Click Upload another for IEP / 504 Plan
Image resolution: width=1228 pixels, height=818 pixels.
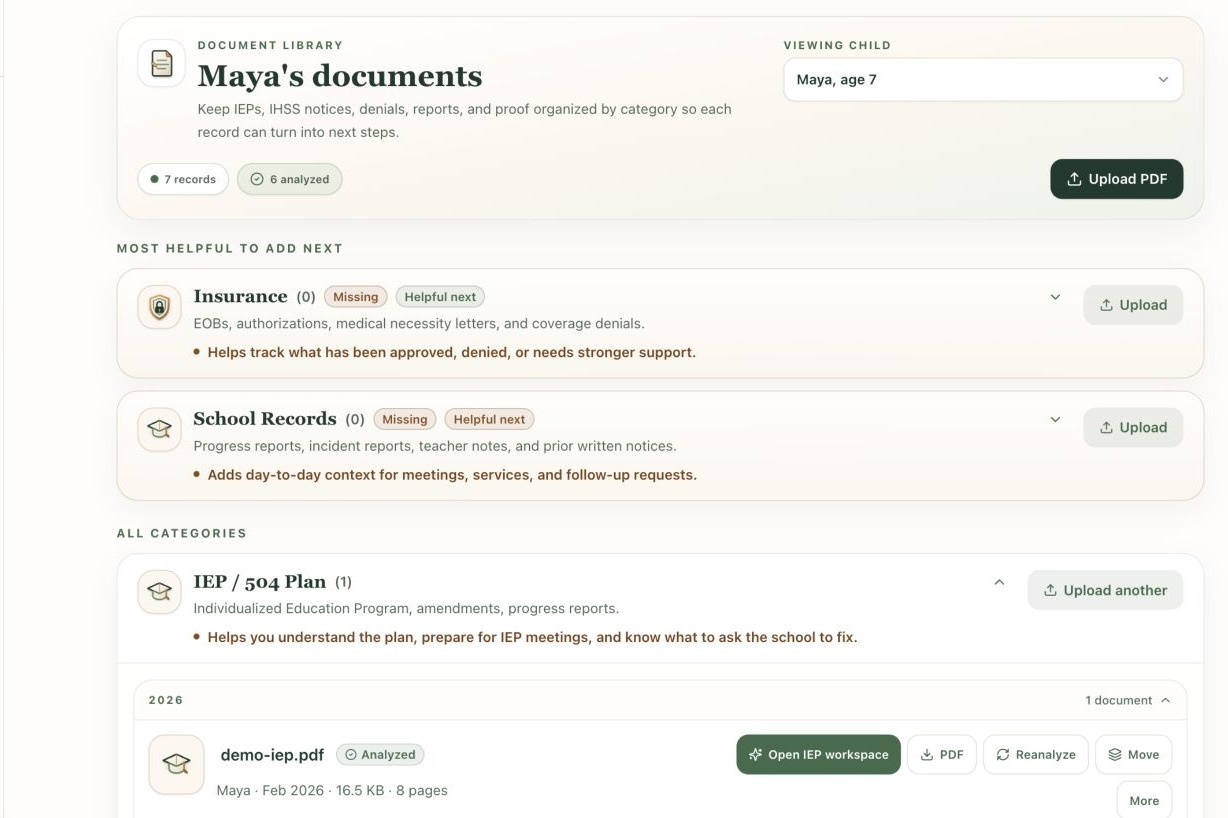coord(1105,590)
